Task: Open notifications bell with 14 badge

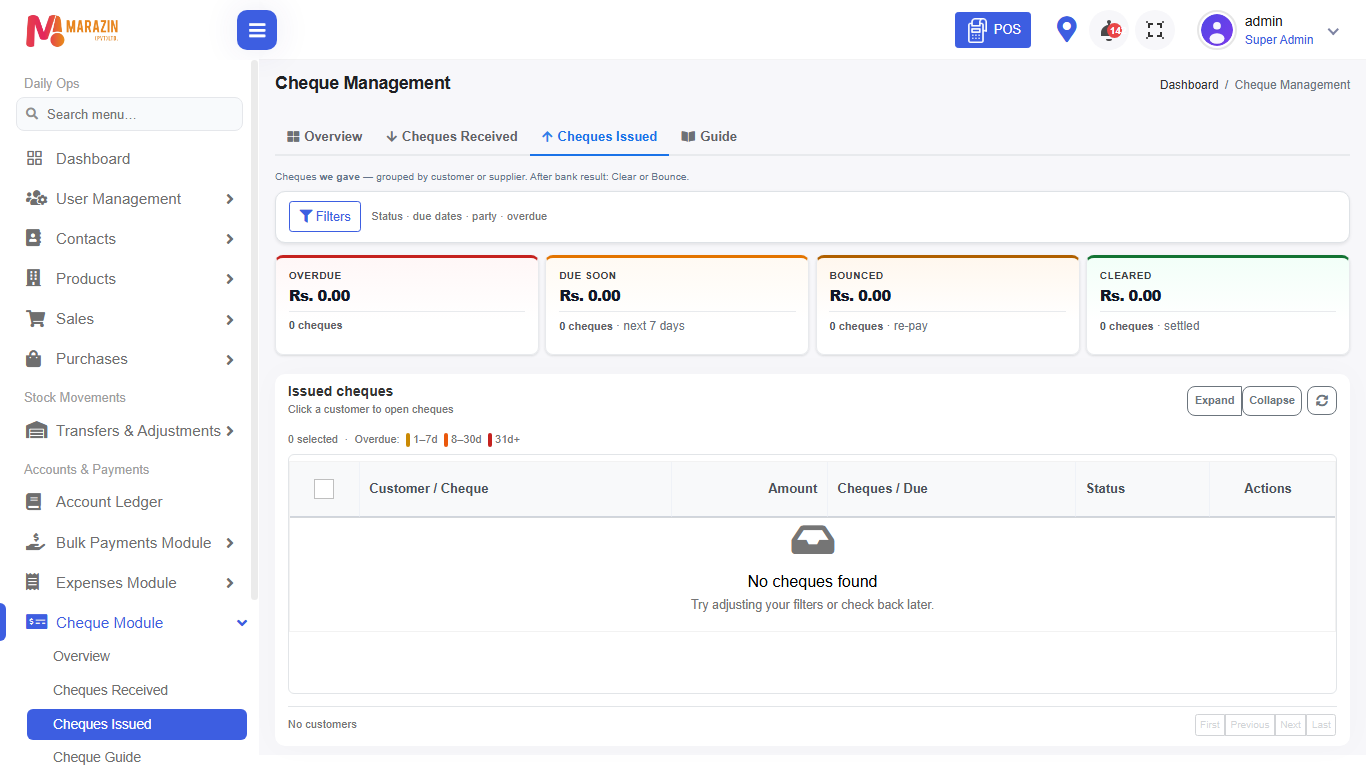Action: click(1109, 30)
